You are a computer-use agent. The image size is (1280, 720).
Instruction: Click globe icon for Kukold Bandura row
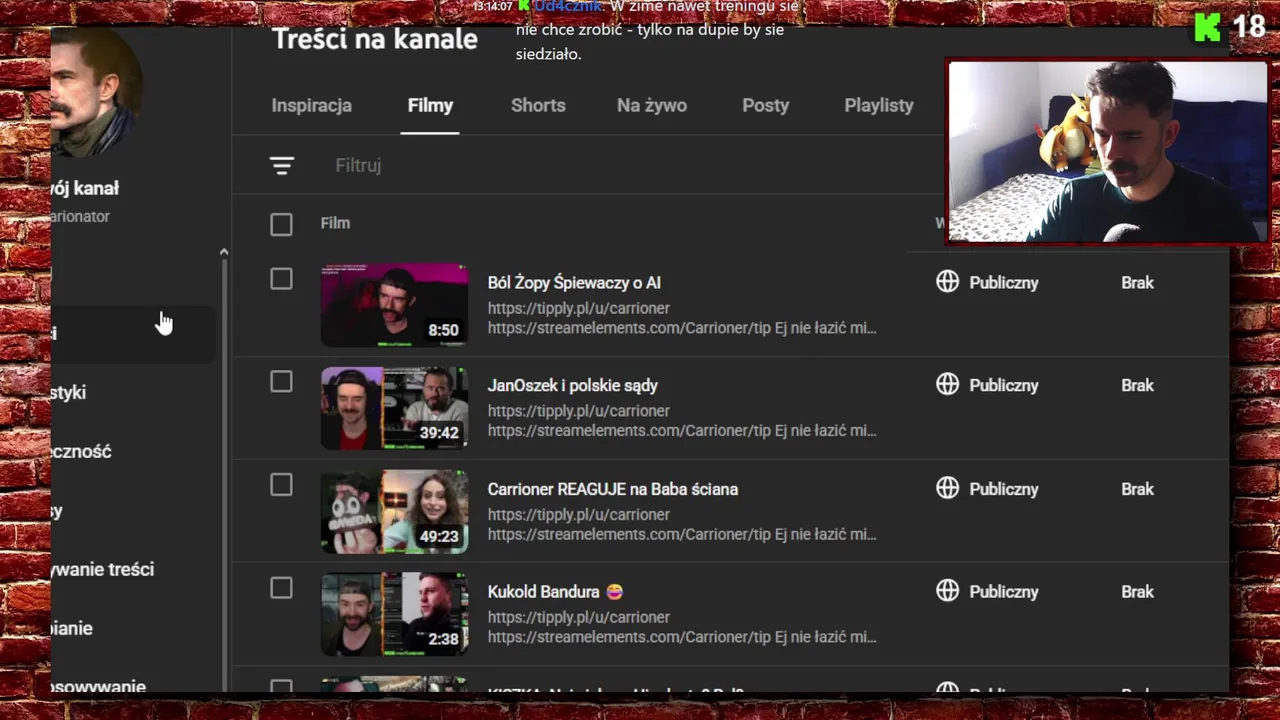[x=947, y=591]
